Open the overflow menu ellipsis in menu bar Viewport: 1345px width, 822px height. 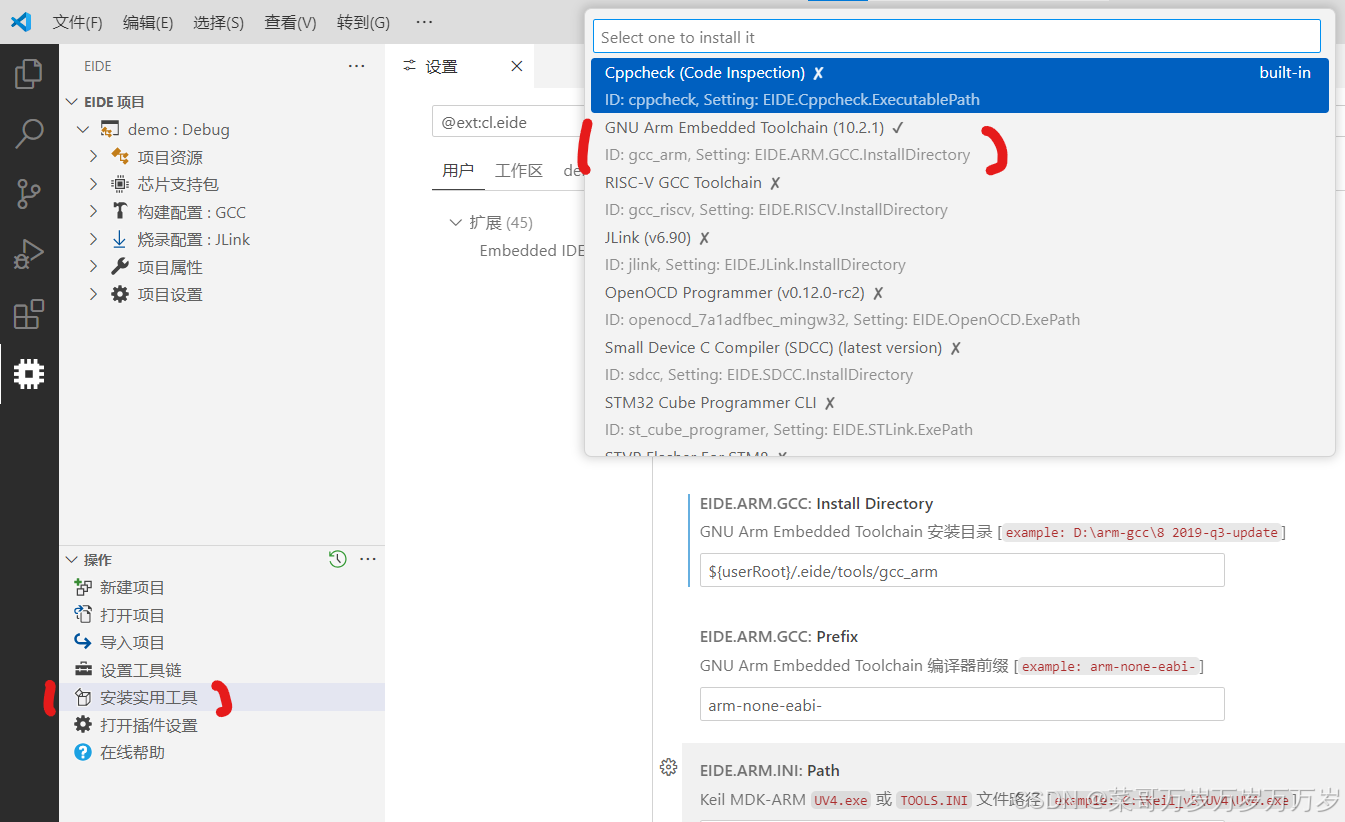(x=424, y=22)
